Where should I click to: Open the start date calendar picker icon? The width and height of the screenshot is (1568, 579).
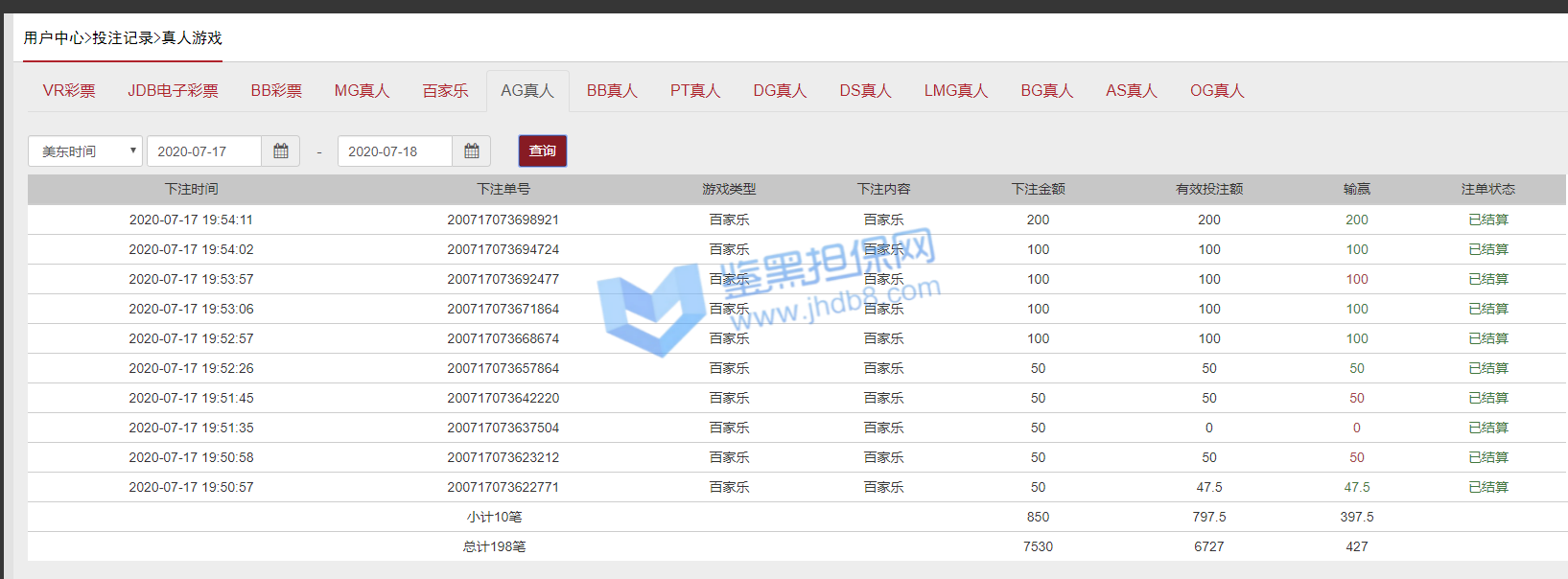[x=281, y=151]
